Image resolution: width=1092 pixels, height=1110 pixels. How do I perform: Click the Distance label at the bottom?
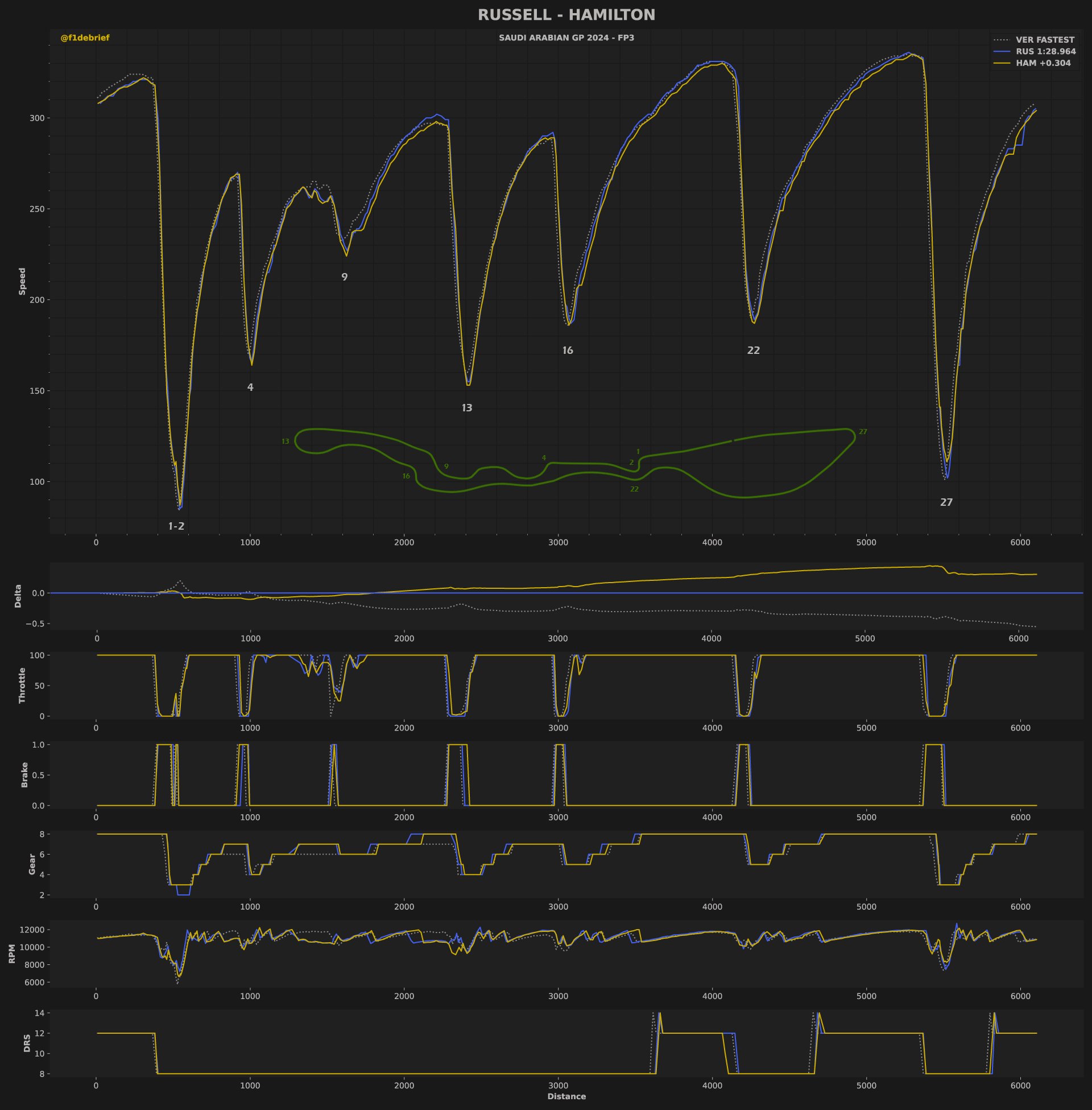point(566,1096)
